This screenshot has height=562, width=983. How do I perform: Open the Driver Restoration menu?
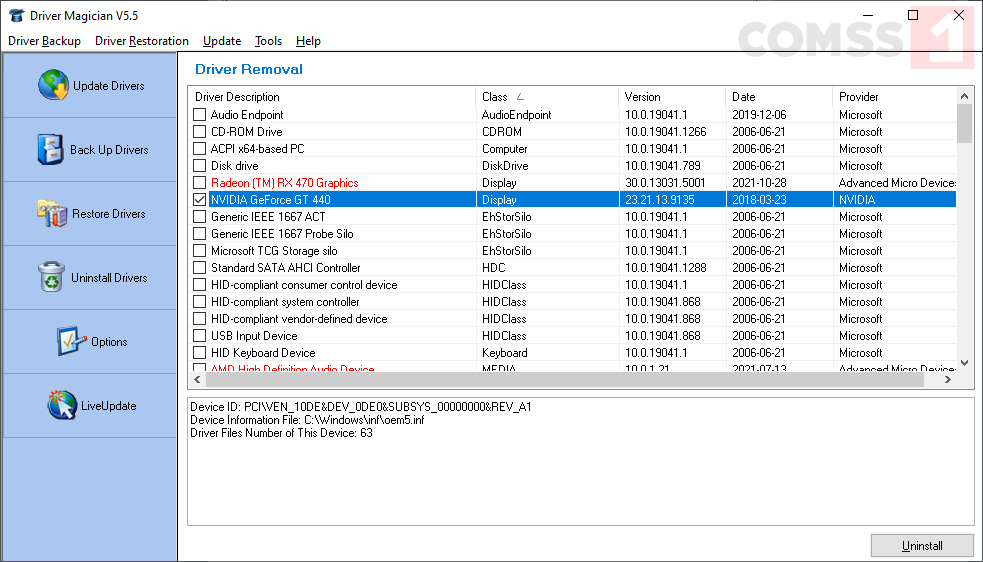tap(142, 41)
